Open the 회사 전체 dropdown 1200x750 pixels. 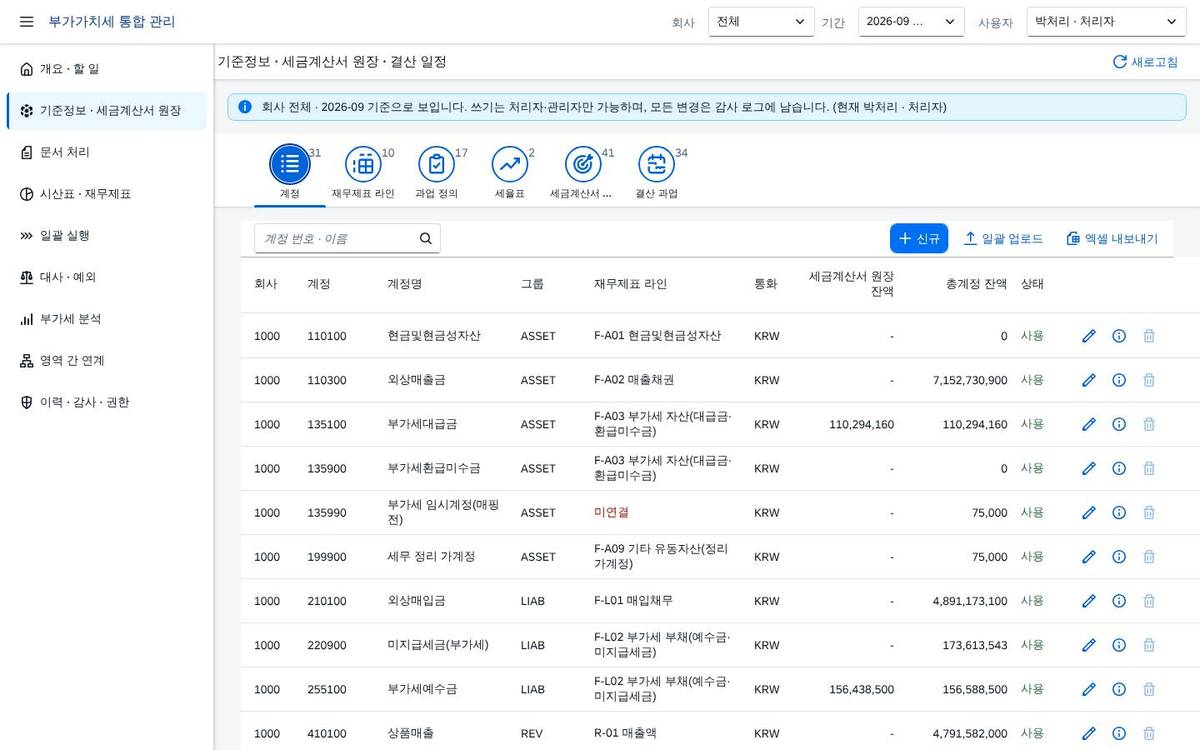[761, 21]
